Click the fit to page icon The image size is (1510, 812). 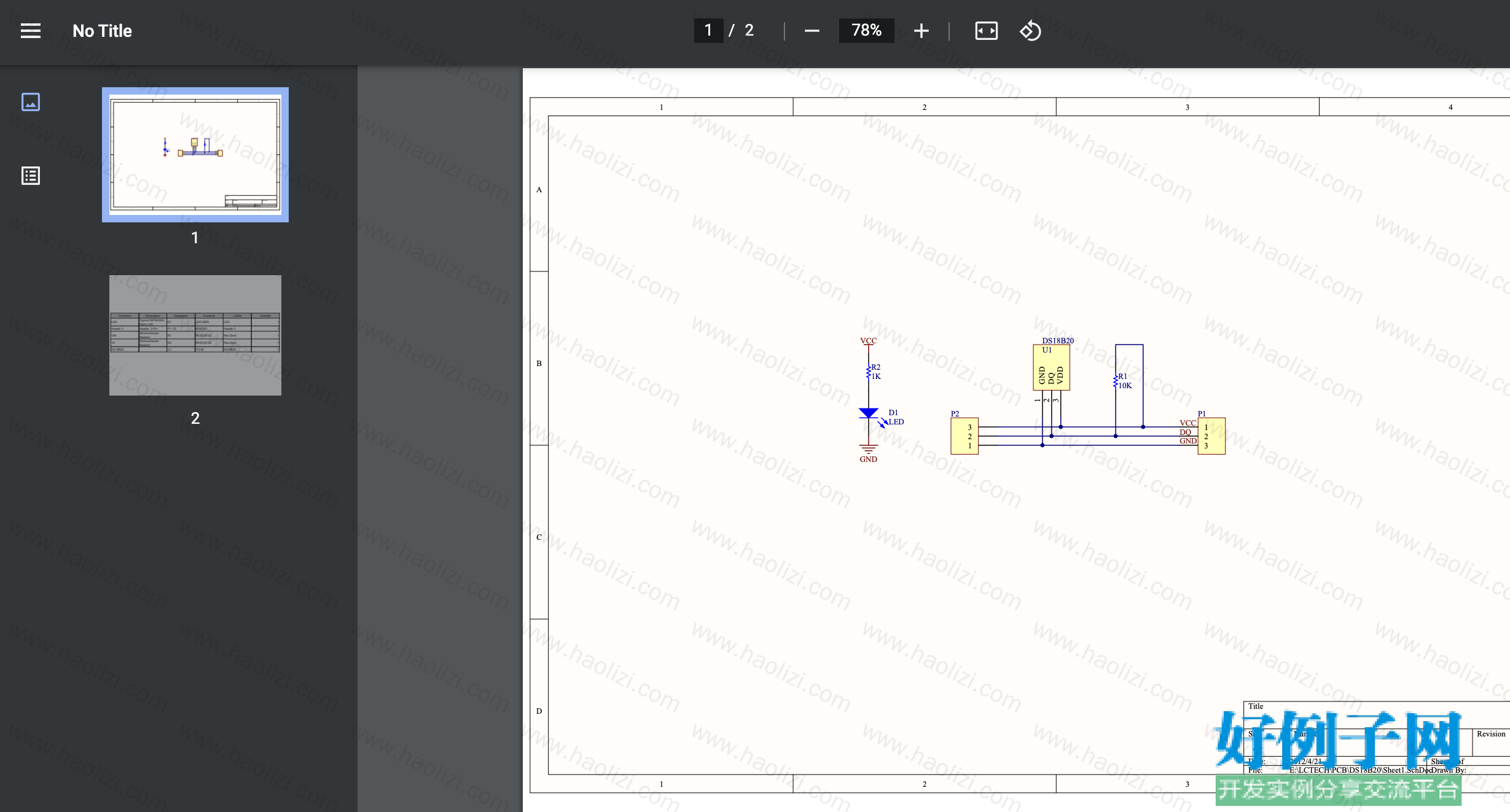click(986, 31)
